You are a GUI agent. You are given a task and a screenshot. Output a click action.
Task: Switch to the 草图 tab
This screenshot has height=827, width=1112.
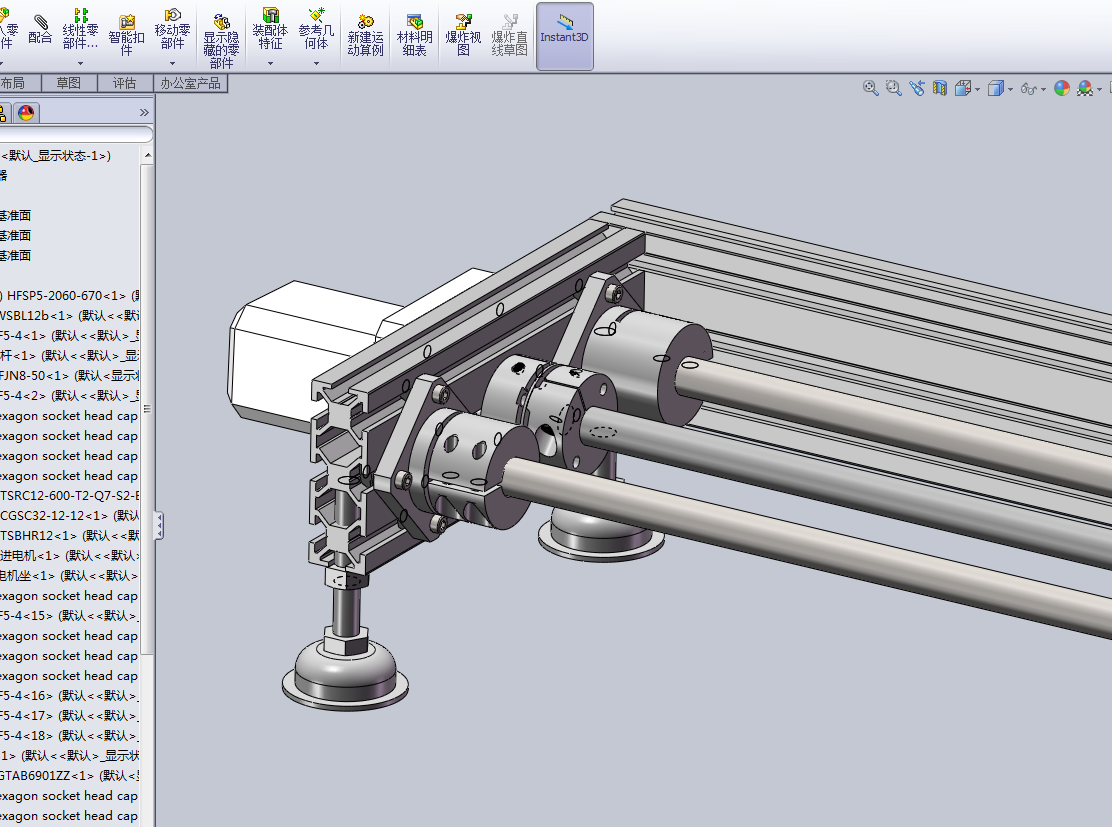(x=68, y=84)
